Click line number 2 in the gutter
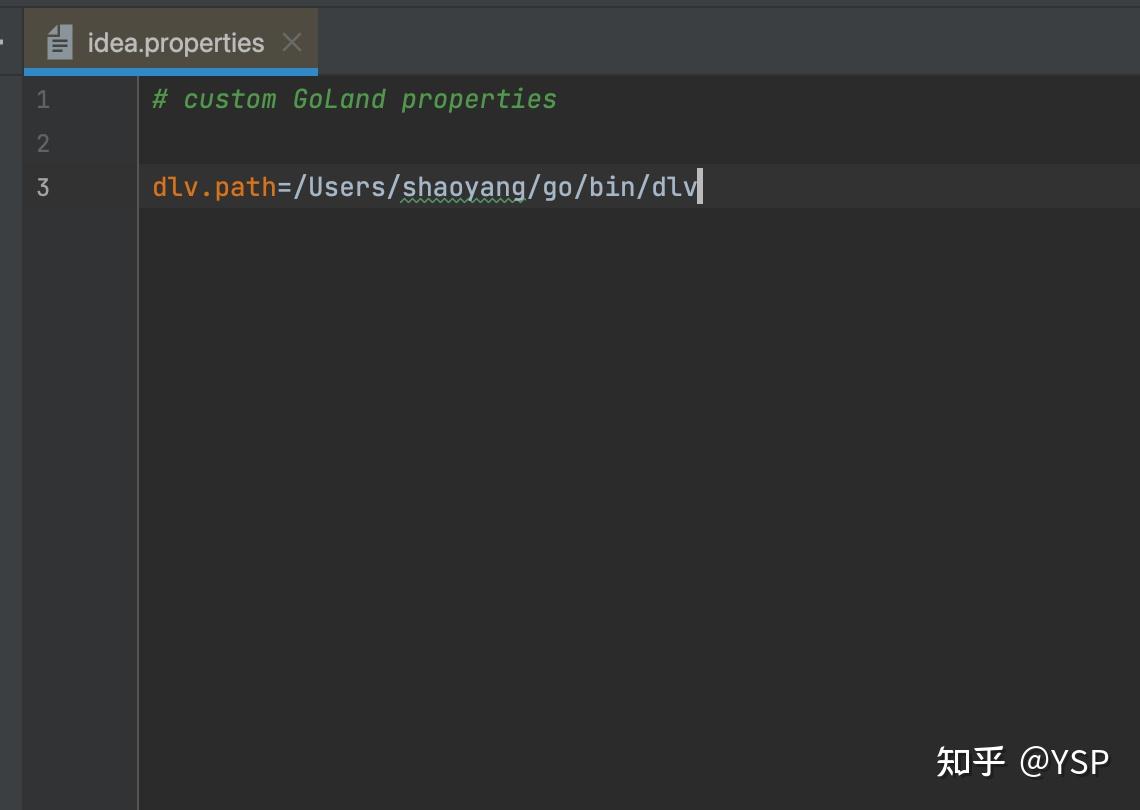Viewport: 1140px width, 810px height. tap(43, 143)
